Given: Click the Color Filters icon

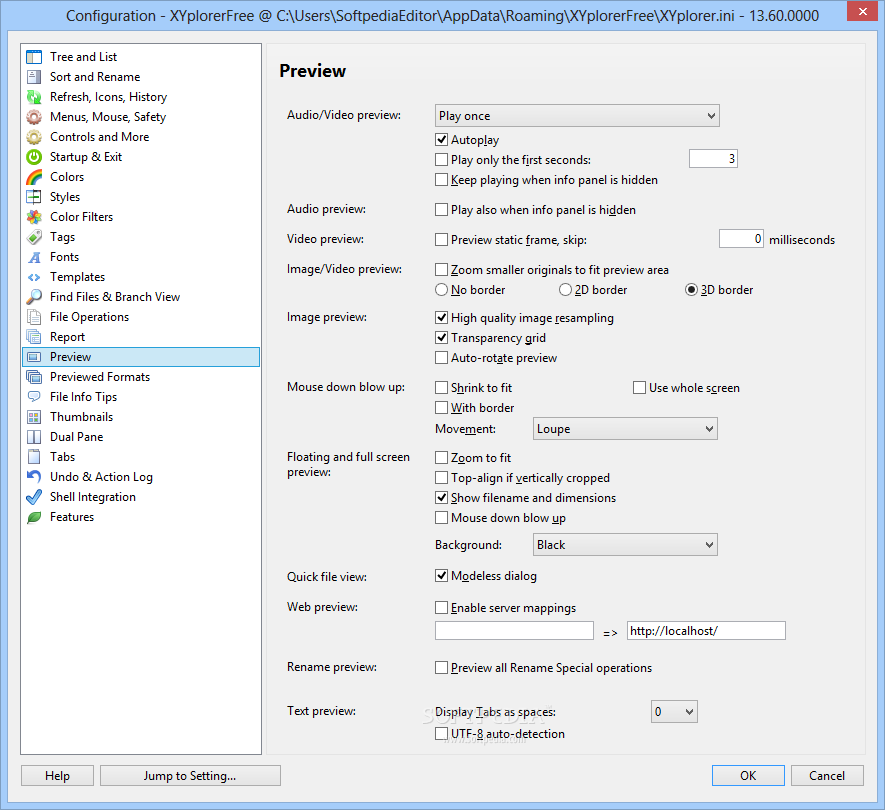Looking at the screenshot, I should 34,217.
